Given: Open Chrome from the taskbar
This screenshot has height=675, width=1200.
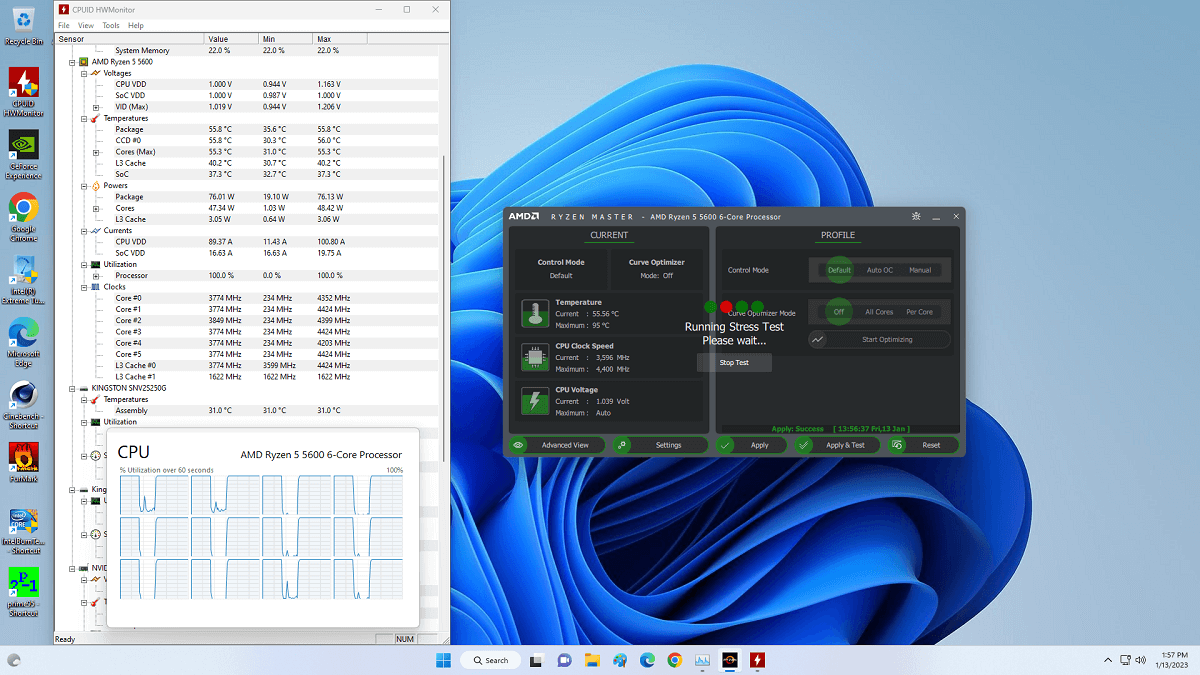Looking at the screenshot, I should [675, 660].
